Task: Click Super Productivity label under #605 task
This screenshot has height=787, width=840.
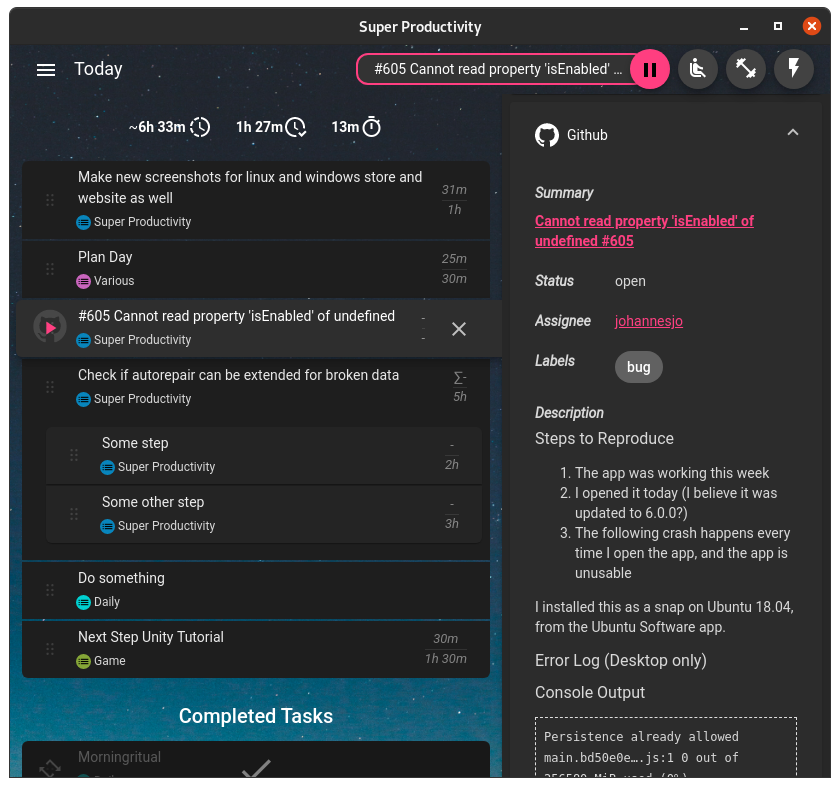Action: [x=142, y=340]
